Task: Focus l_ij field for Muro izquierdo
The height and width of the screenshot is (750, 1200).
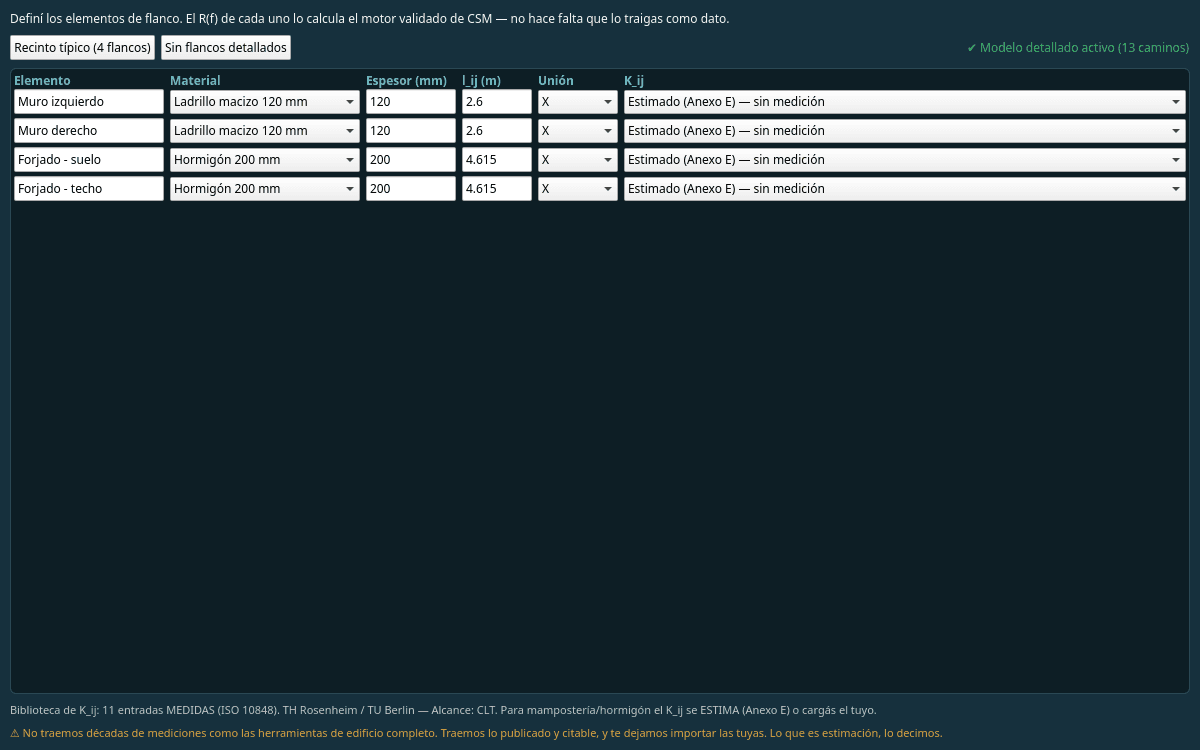Action: 497,101
